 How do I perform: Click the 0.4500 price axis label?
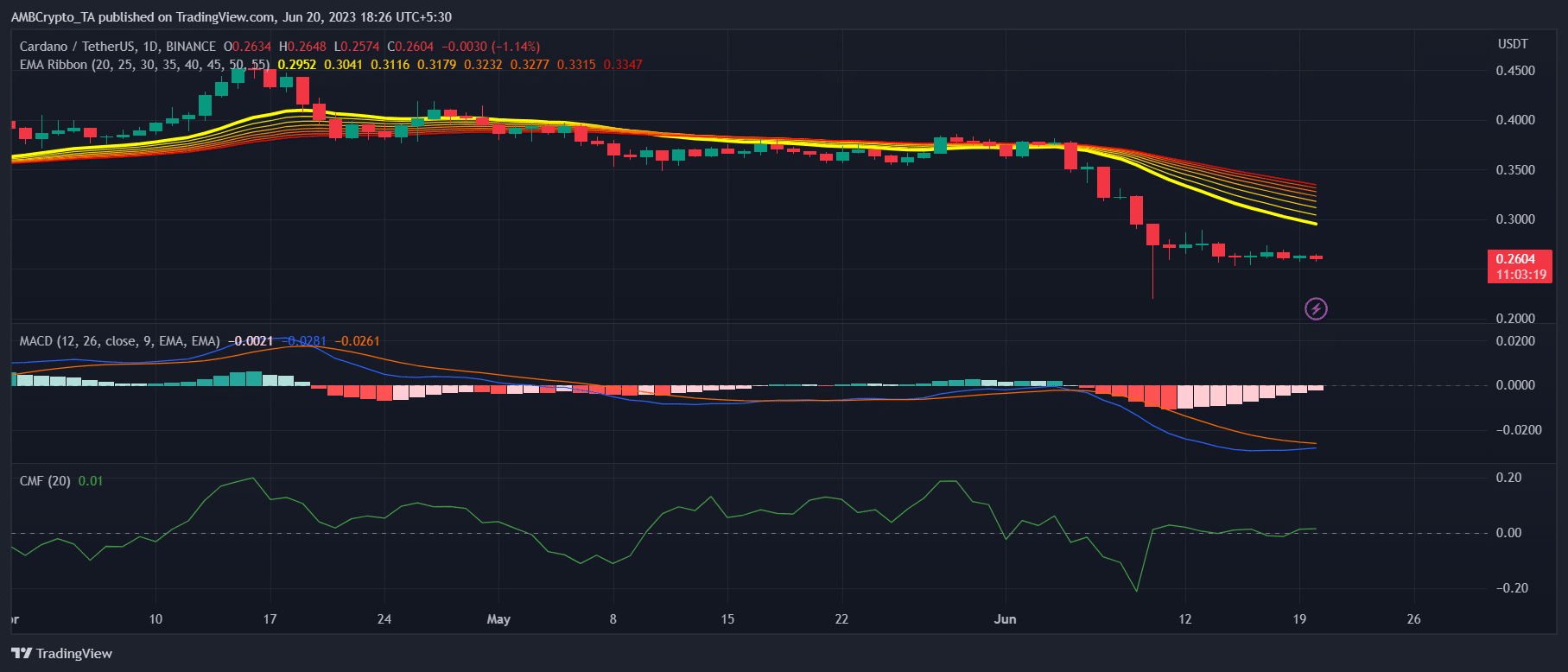[1515, 71]
